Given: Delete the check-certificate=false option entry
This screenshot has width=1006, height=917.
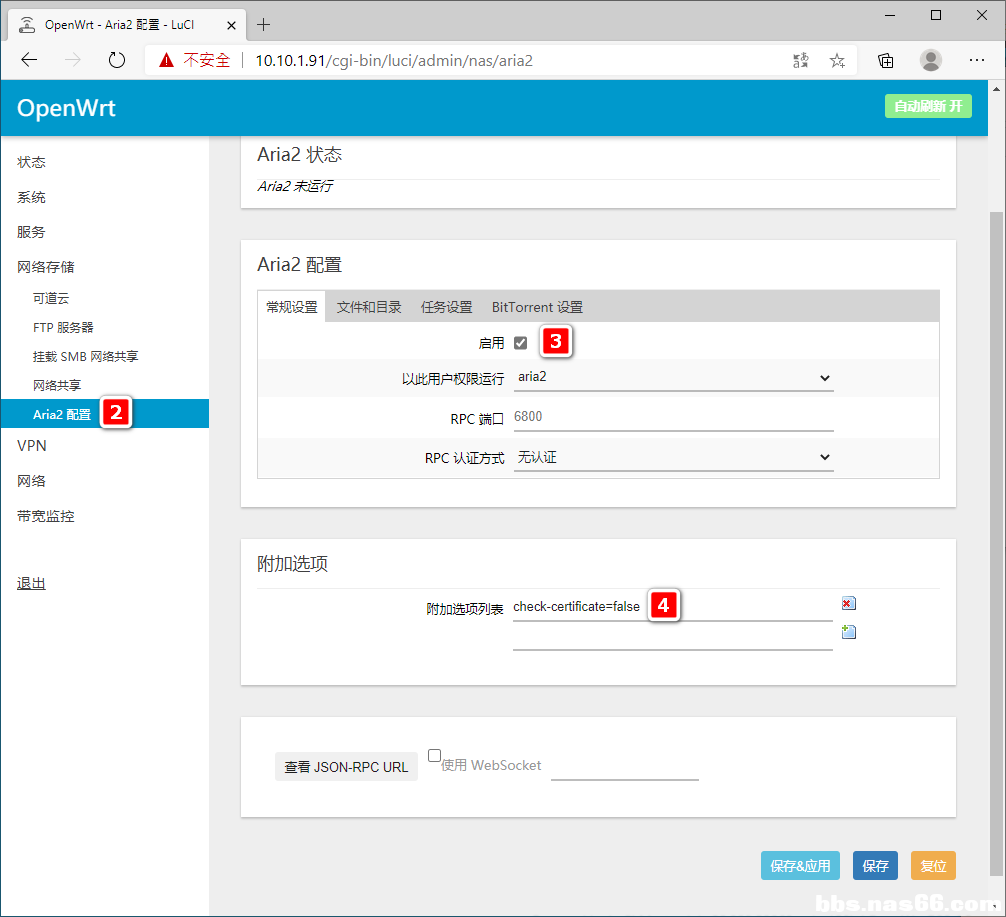Looking at the screenshot, I should (x=848, y=603).
